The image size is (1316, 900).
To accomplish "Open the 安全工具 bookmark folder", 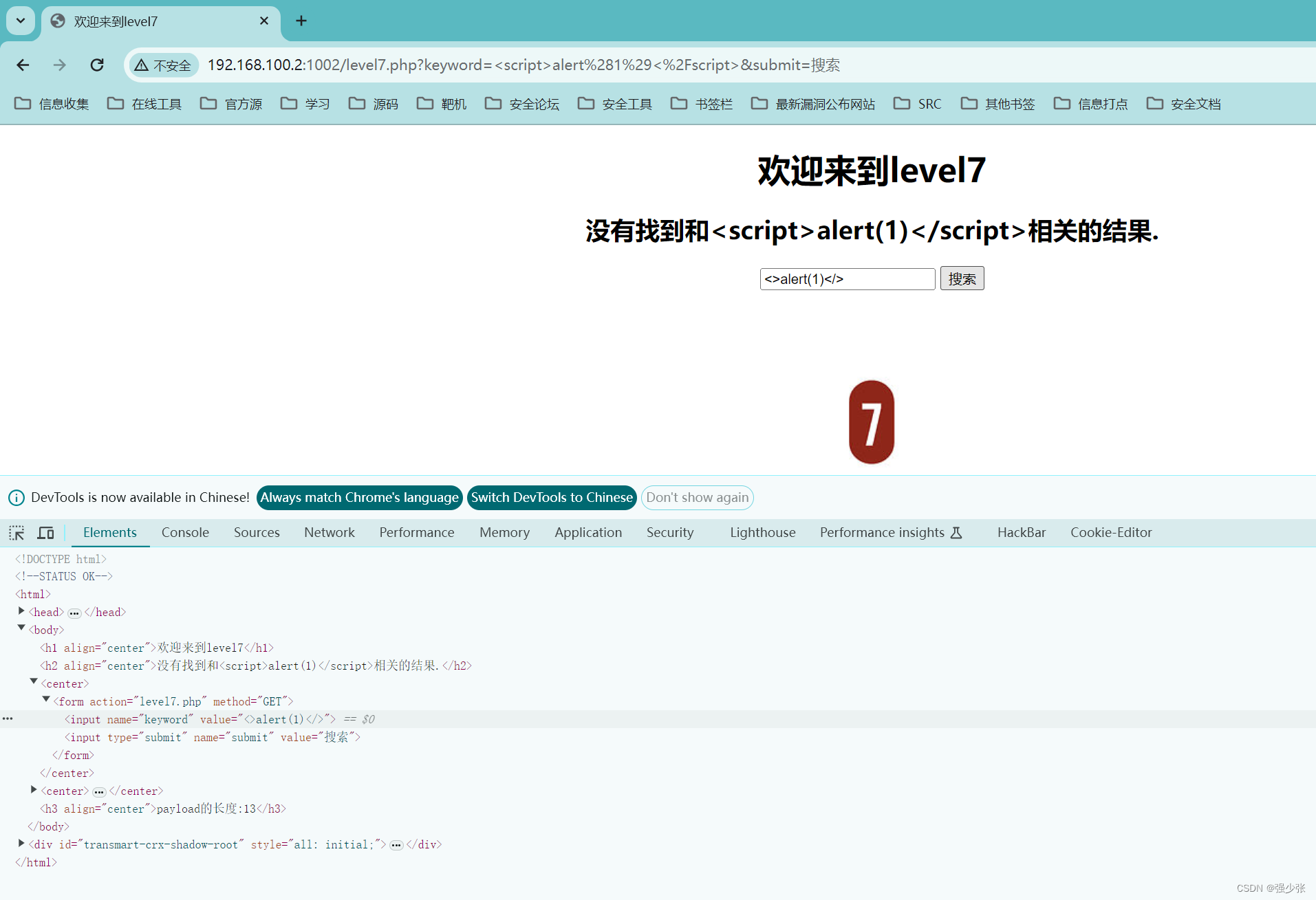I will [x=615, y=104].
